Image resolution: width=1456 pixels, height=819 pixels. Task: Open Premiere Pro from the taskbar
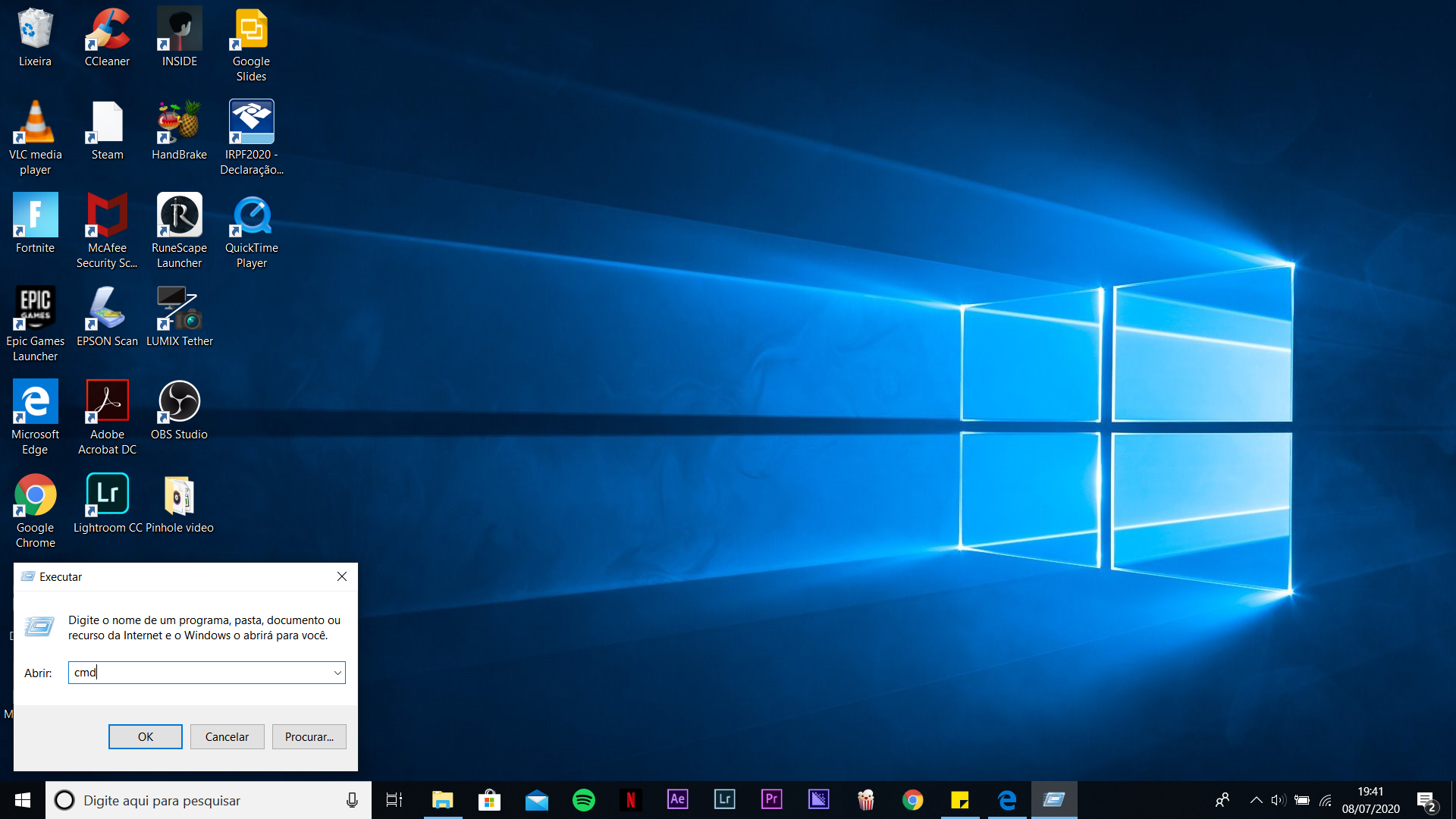772,800
